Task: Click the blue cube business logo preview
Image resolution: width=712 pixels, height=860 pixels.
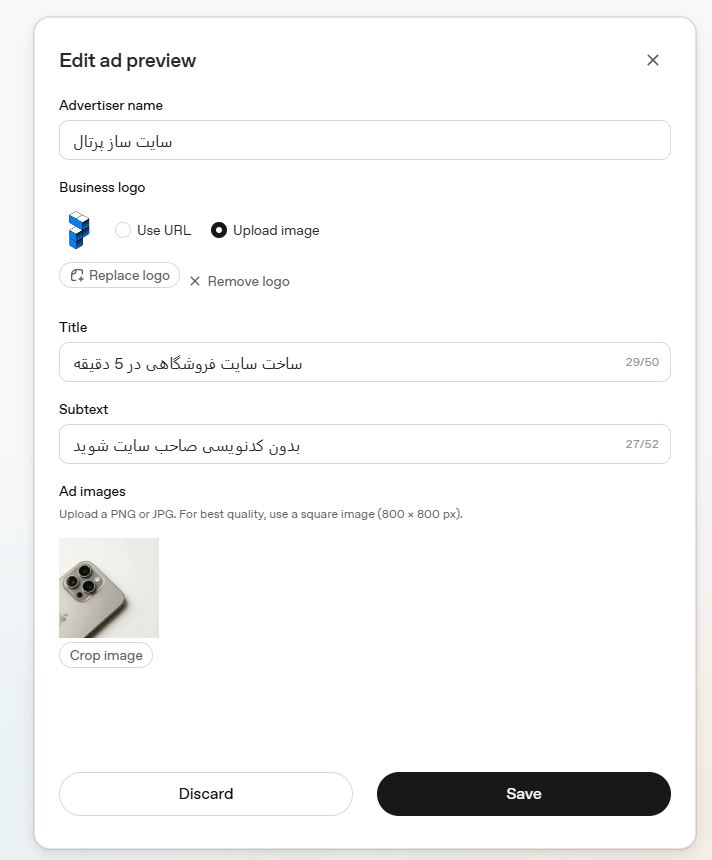Action: (79, 230)
